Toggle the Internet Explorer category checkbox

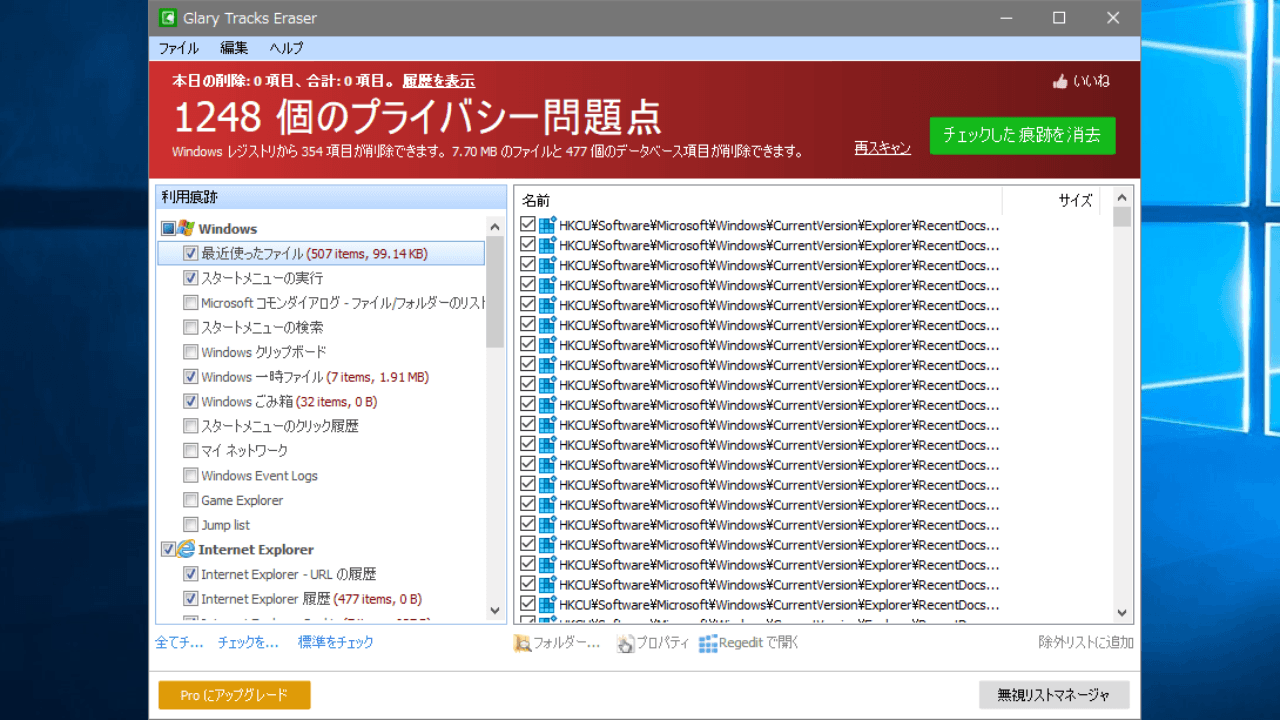(168, 549)
